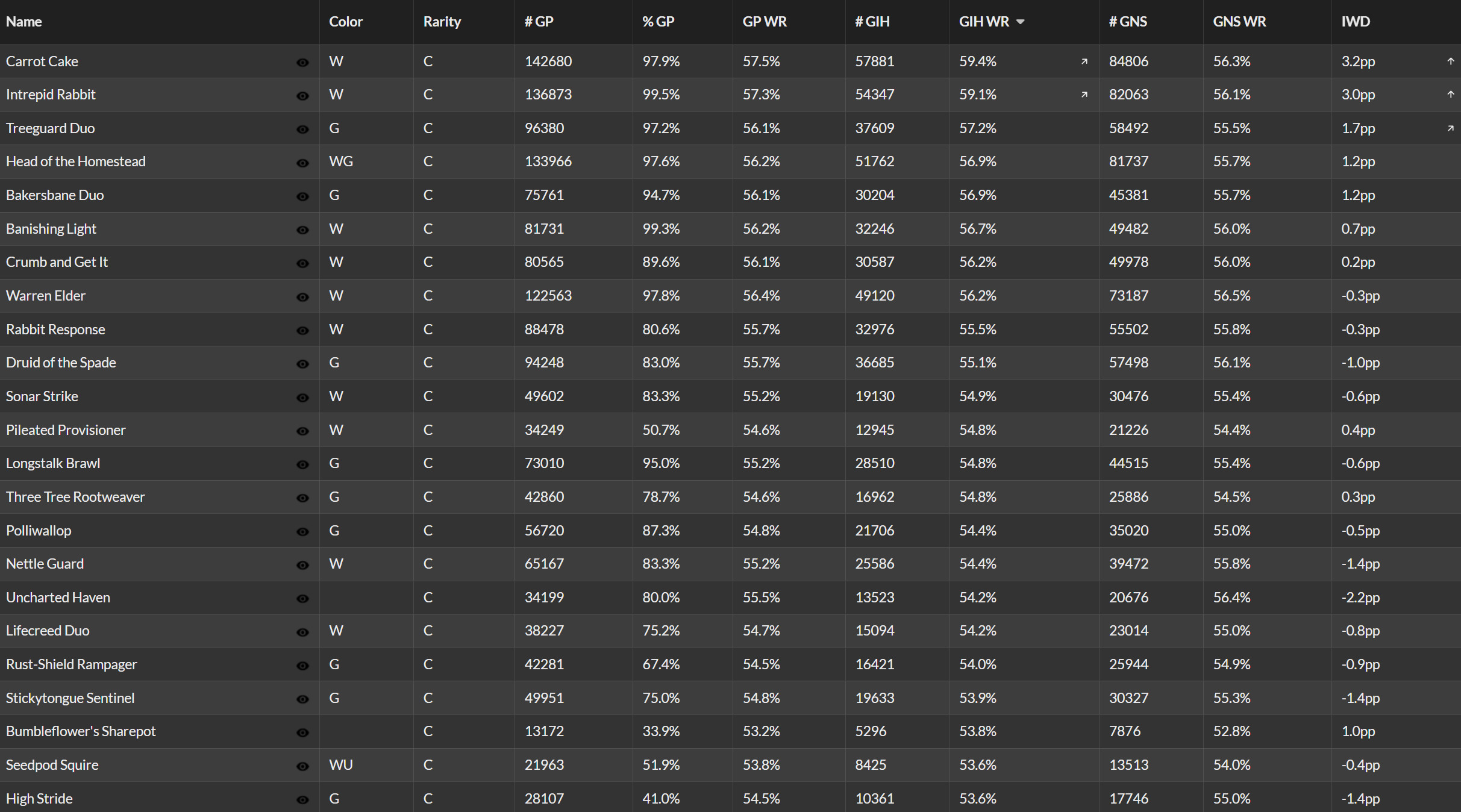Click the eye icon beside Polliwallop
Screen dimensions: 1461x812
click(x=302, y=531)
